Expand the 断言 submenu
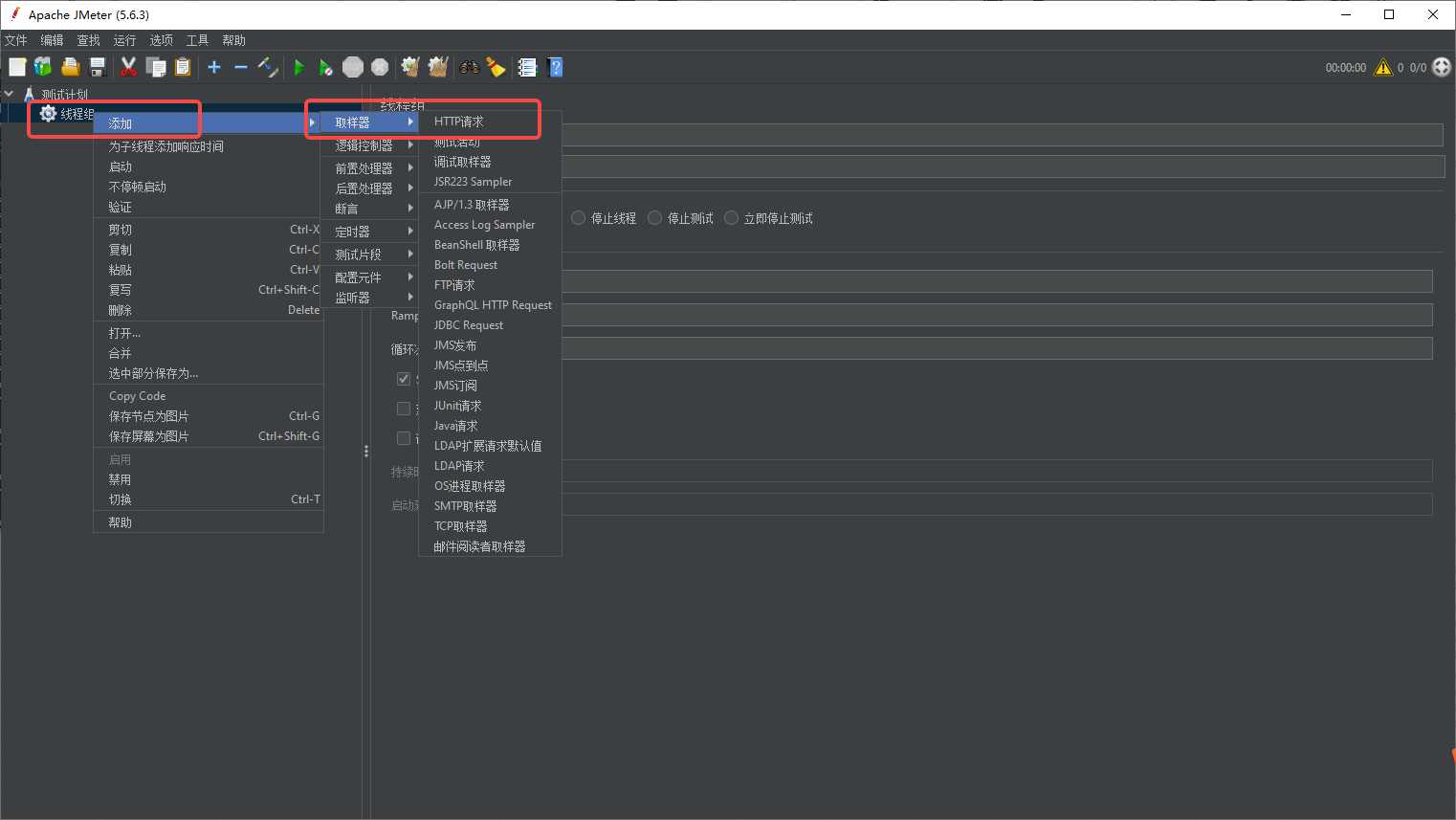 tap(369, 209)
